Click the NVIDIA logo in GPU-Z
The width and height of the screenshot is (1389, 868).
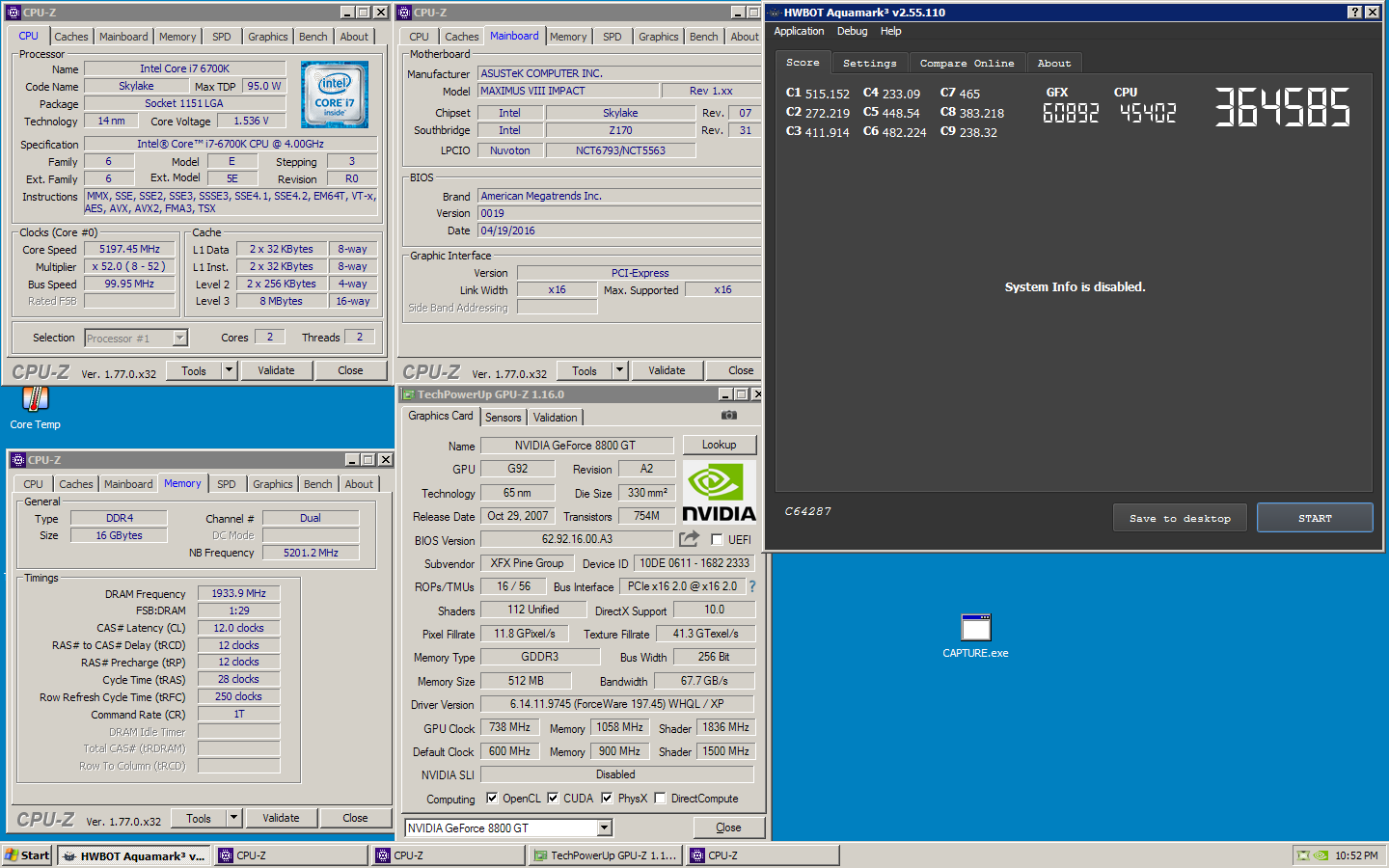pyautogui.click(x=720, y=492)
